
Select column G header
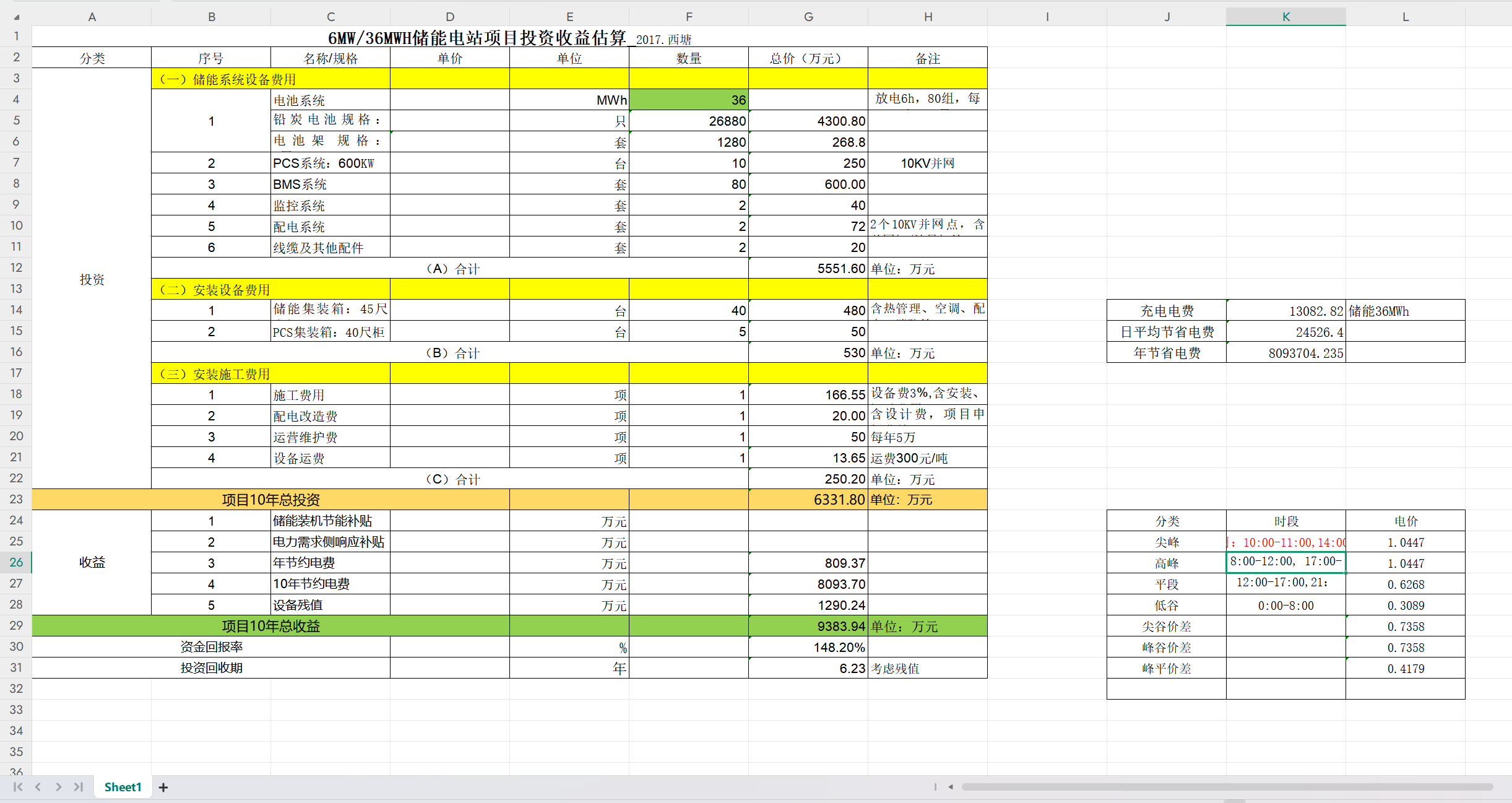(808, 17)
